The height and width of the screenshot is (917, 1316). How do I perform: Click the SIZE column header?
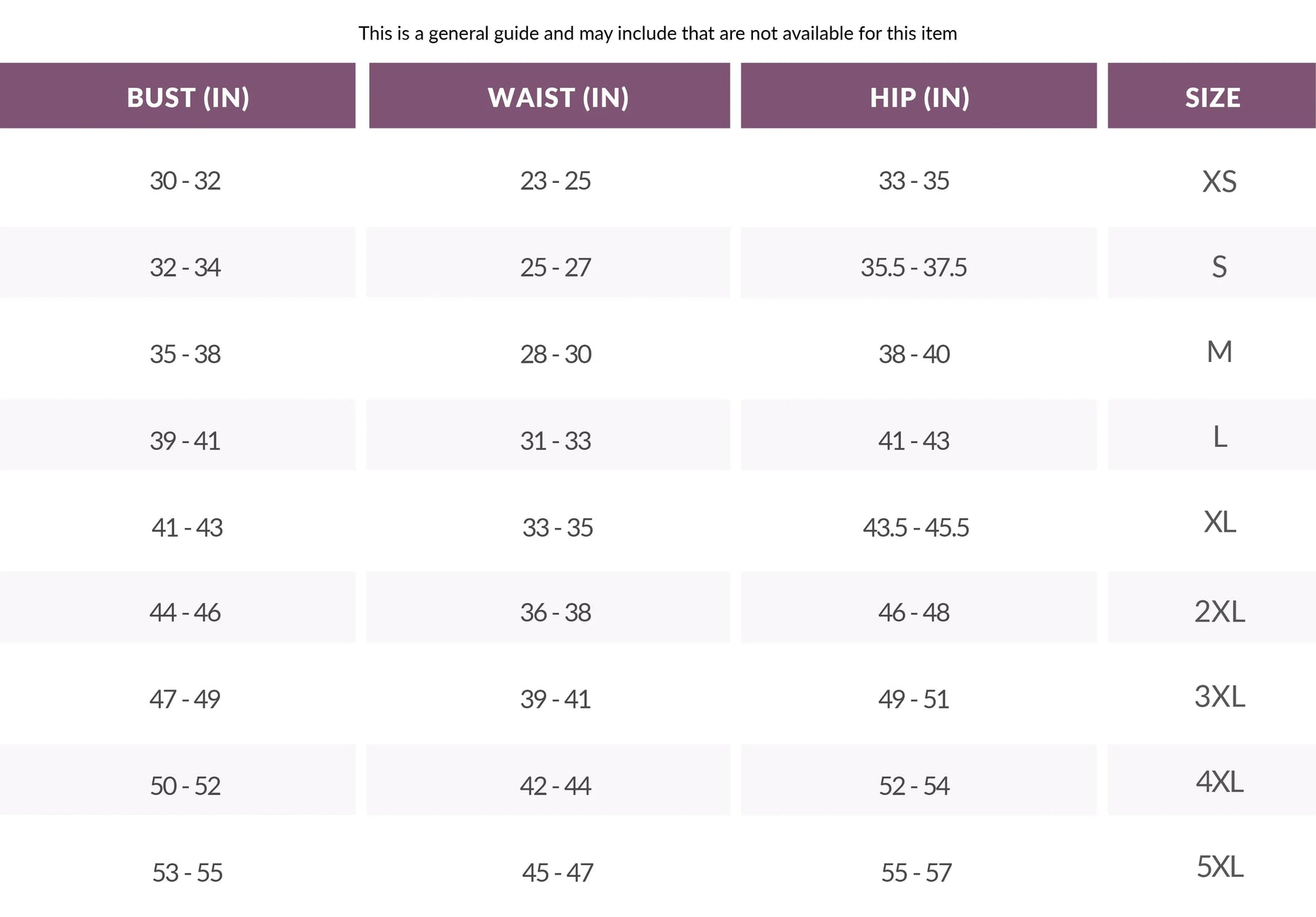[1212, 96]
